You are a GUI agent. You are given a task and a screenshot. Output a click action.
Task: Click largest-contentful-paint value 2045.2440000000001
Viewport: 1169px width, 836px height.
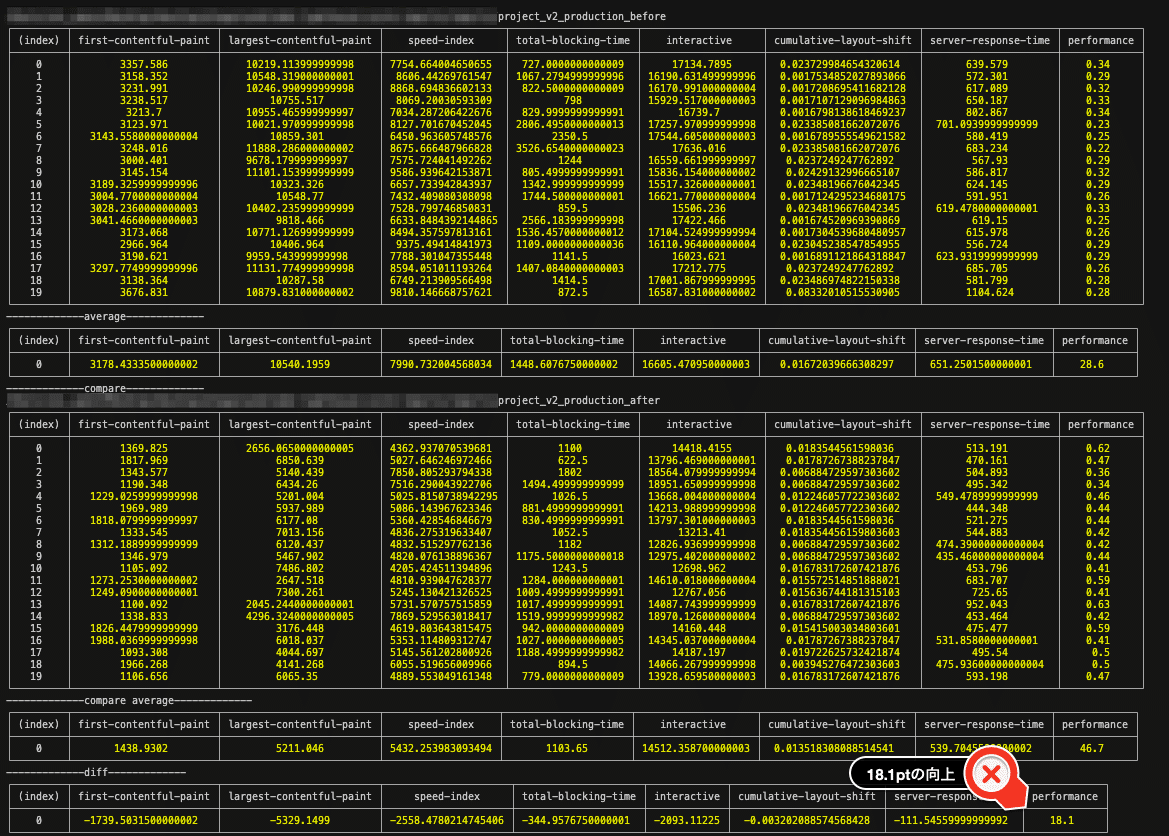coord(300,604)
